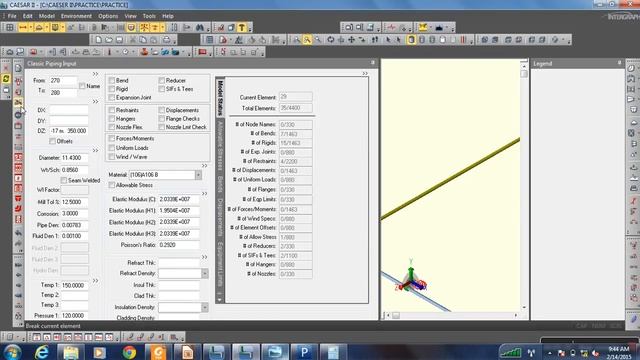Screen dimensions: 640x360
Task: Expand the >> chevron atop Model Status panel
Action: (365, 73)
